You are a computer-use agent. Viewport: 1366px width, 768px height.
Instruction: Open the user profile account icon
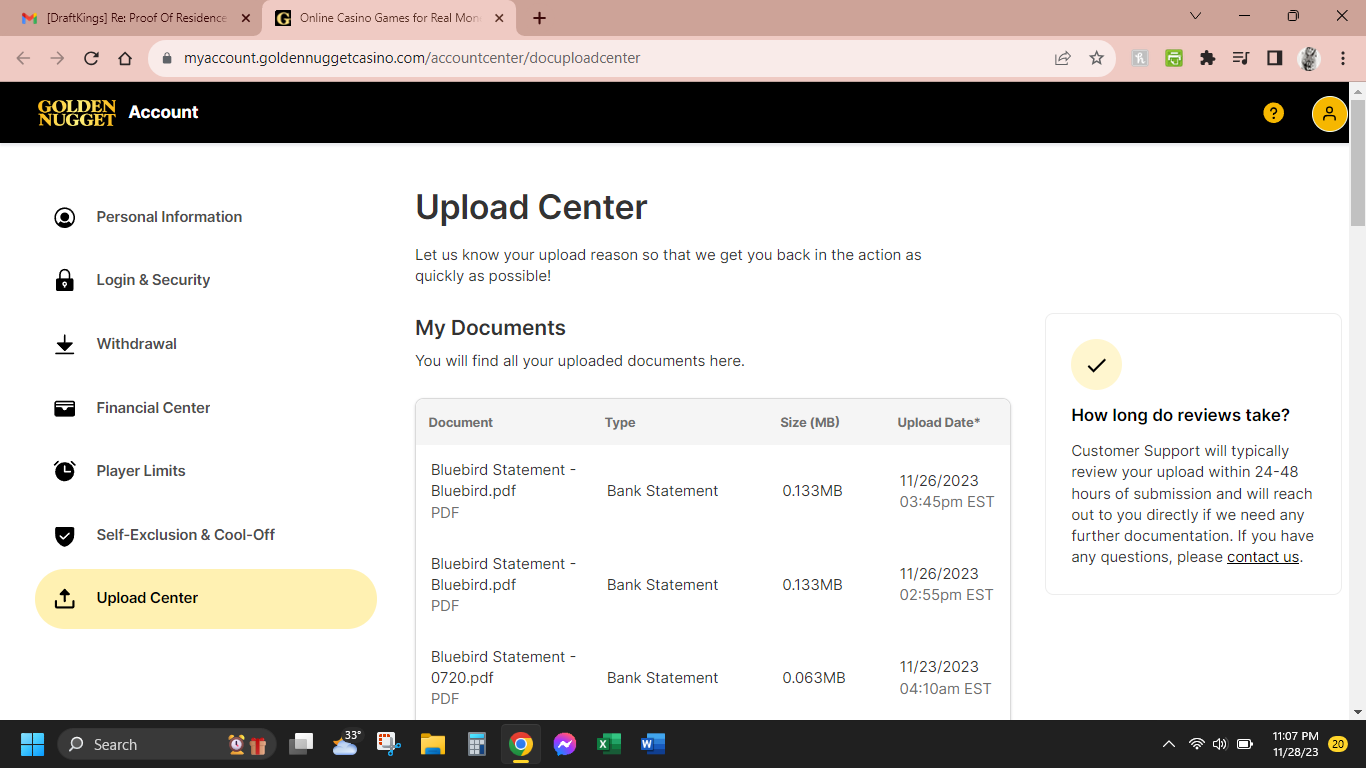click(x=1329, y=114)
